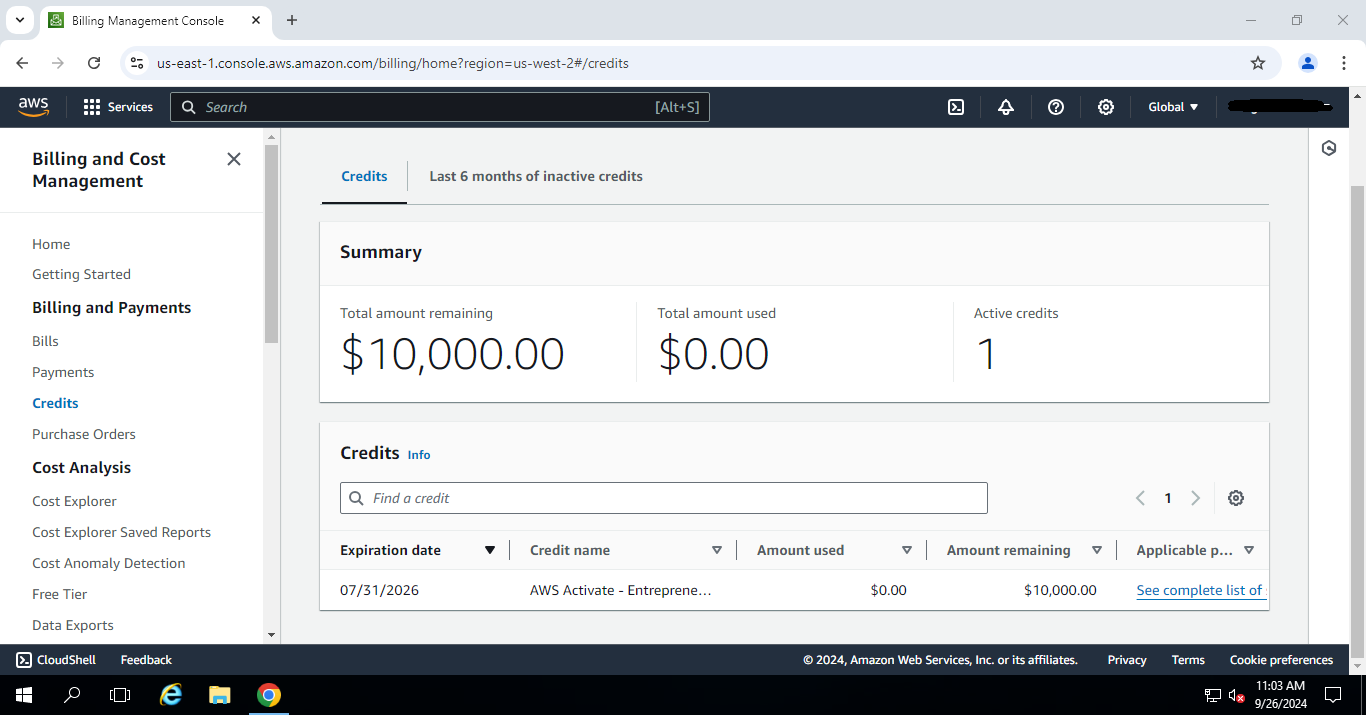Open Free Tier in the sidebar

coord(59,594)
